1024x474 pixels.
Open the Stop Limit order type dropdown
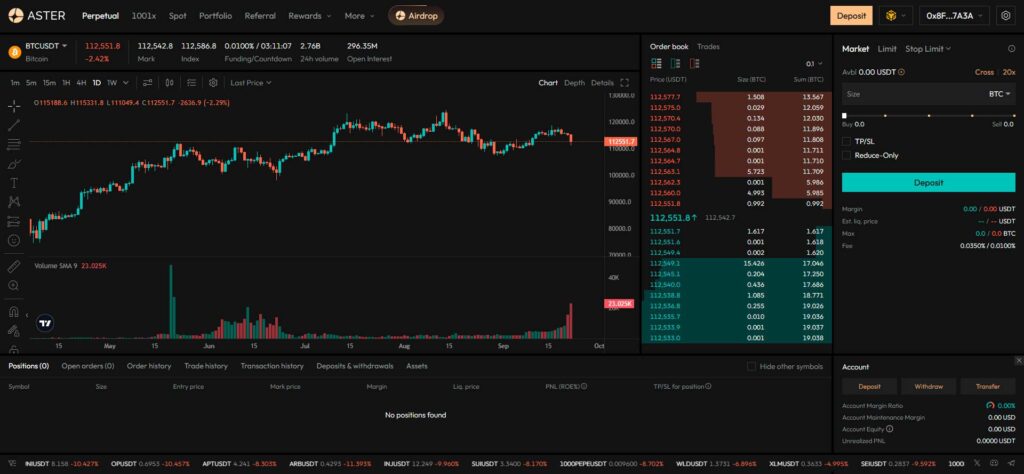coord(927,48)
